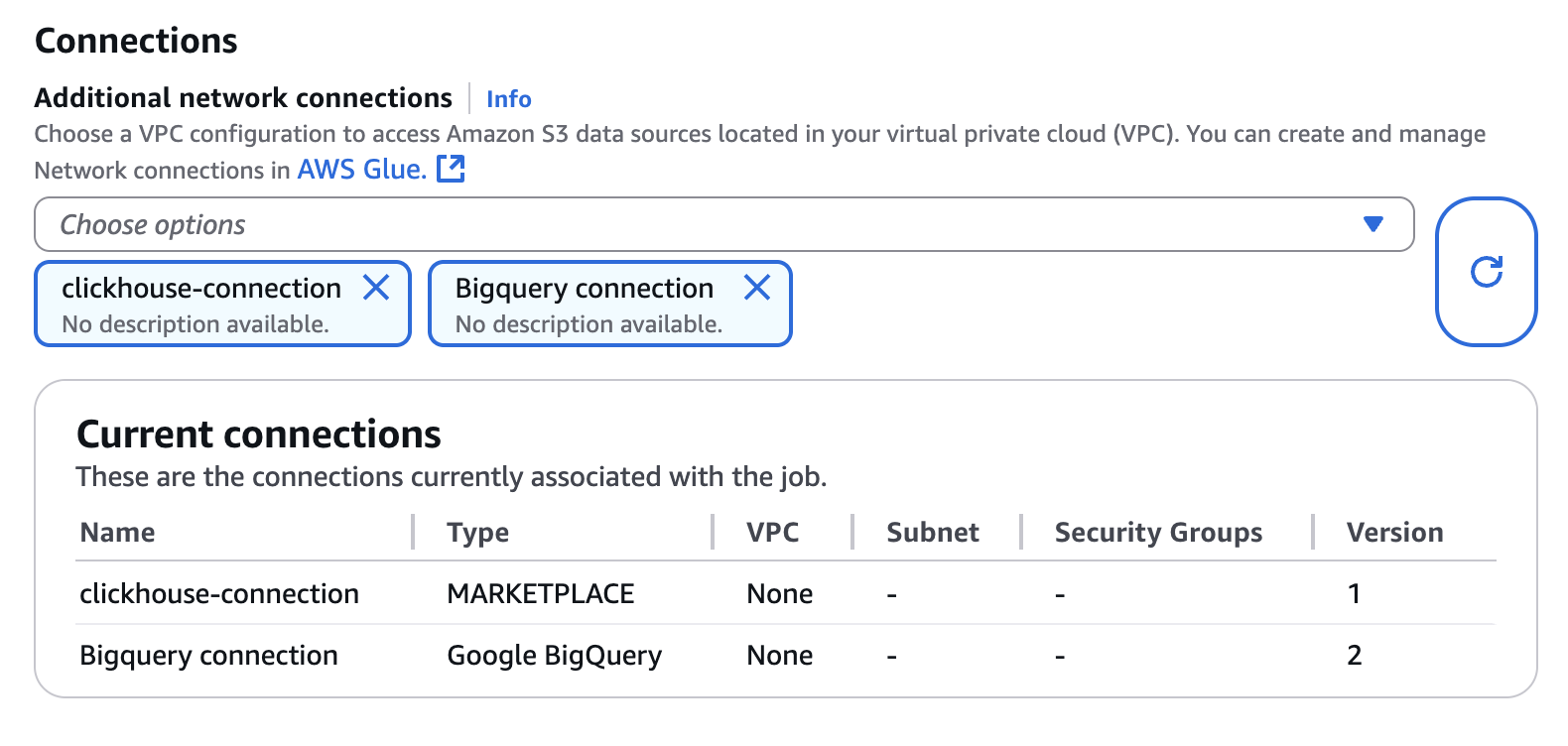Click the Version column header
Image resolution: width=1568 pixels, height=746 pixels.
pyautogui.click(x=1394, y=533)
